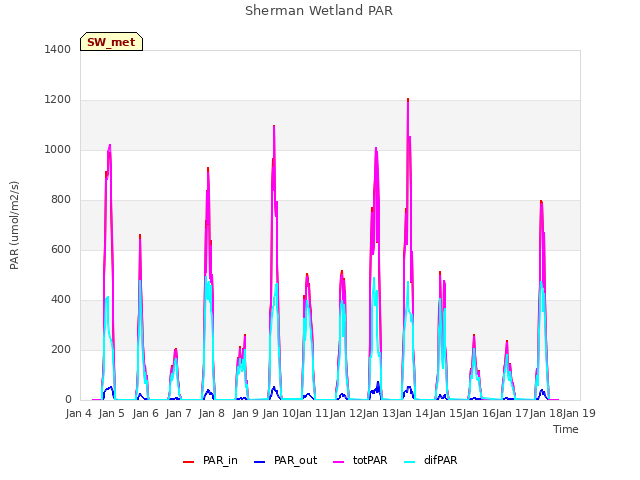Click the Jan 5 x-axis tick label
640x480 pixels.
tap(111, 413)
